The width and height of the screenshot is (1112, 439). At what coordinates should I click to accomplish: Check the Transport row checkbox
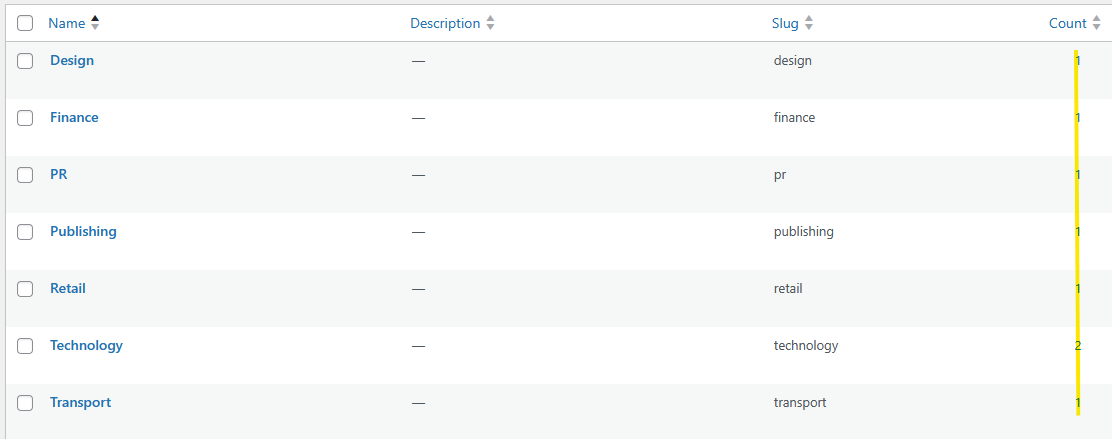click(x=25, y=403)
